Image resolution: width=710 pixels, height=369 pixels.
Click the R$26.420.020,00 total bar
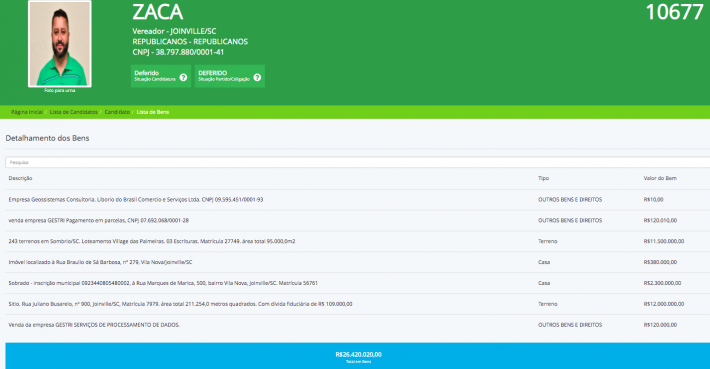point(358,356)
